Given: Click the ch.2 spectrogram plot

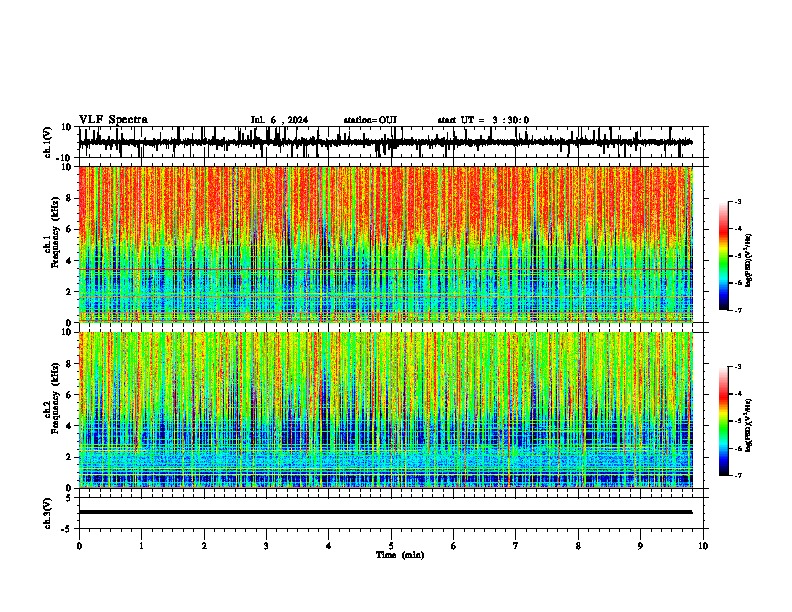Looking at the screenshot, I should click(x=386, y=410).
